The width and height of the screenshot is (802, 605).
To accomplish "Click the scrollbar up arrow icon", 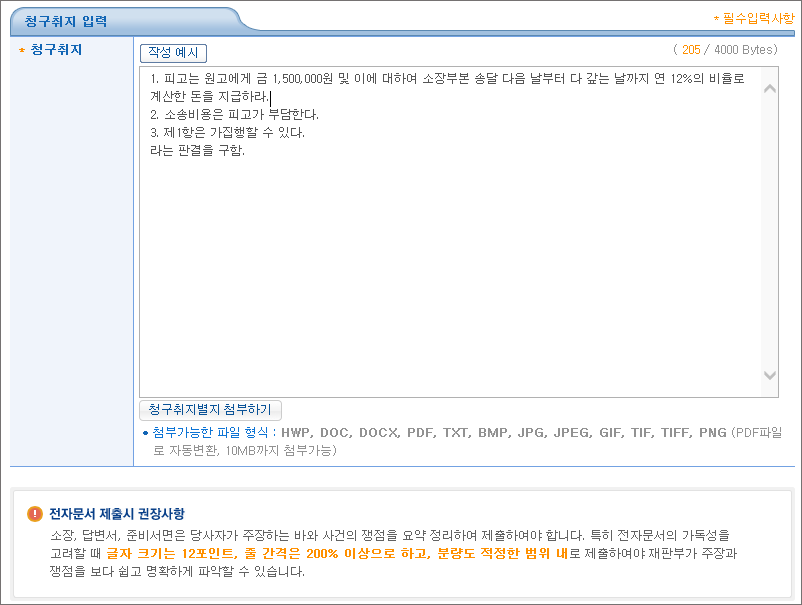I will pyautogui.click(x=769, y=87).
